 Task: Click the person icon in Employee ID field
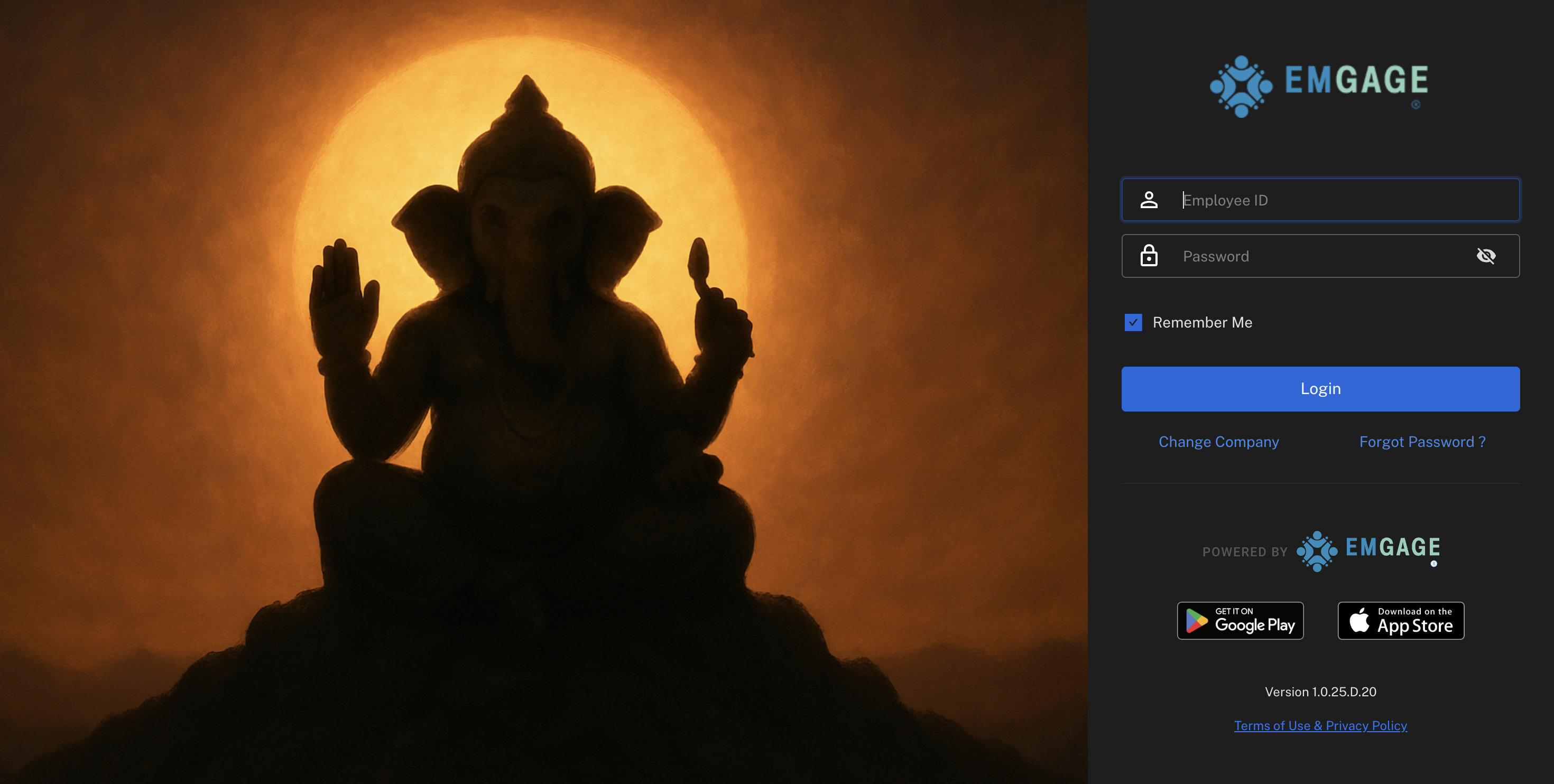[1149, 200]
